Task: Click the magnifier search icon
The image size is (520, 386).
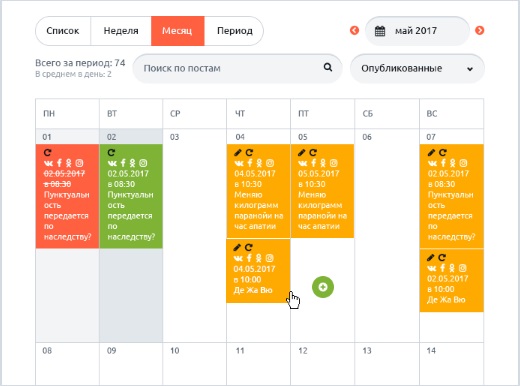Action: 328,68
